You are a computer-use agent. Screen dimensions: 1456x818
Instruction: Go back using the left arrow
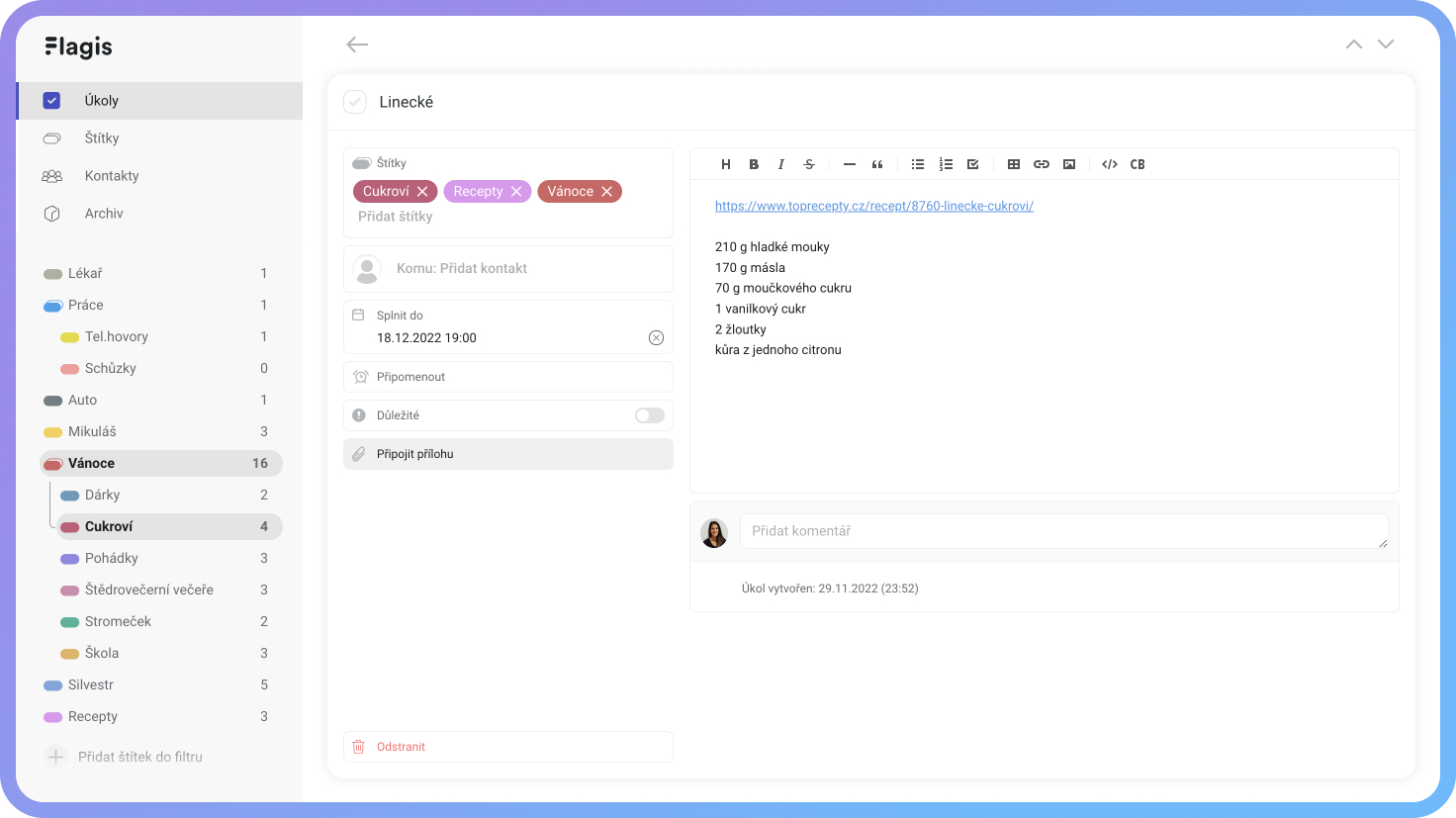(357, 45)
